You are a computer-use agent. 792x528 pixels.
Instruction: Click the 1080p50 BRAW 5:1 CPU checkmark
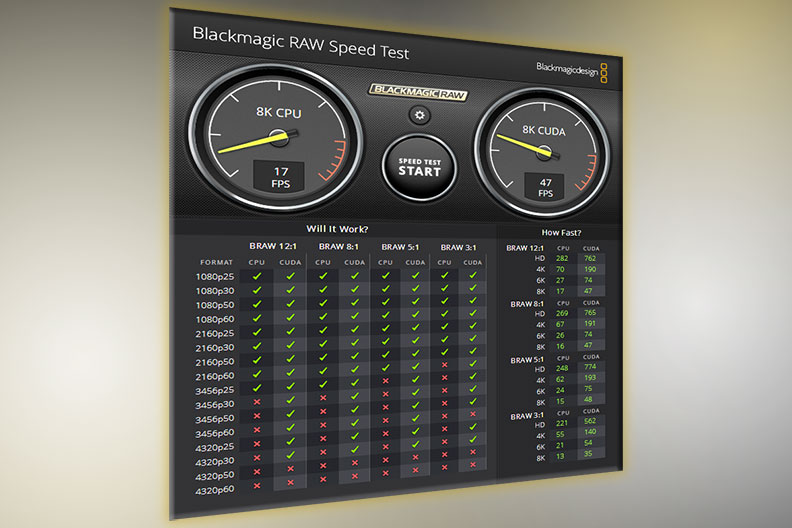coord(385,302)
